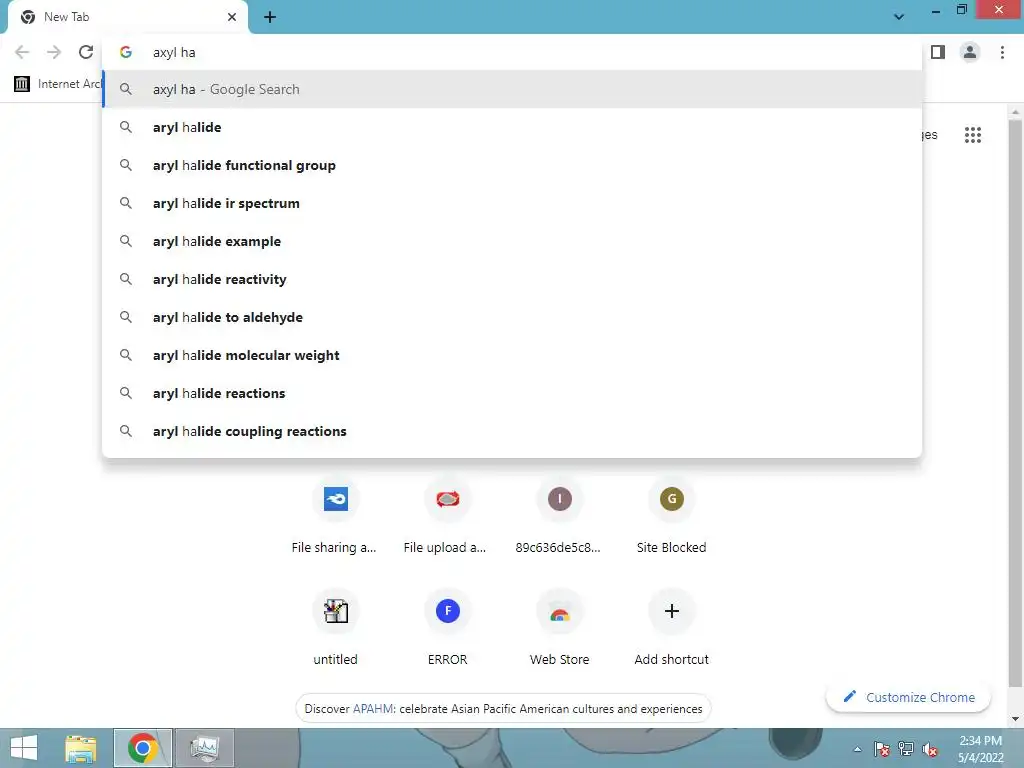Open the Web Store shortcut

[559, 627]
